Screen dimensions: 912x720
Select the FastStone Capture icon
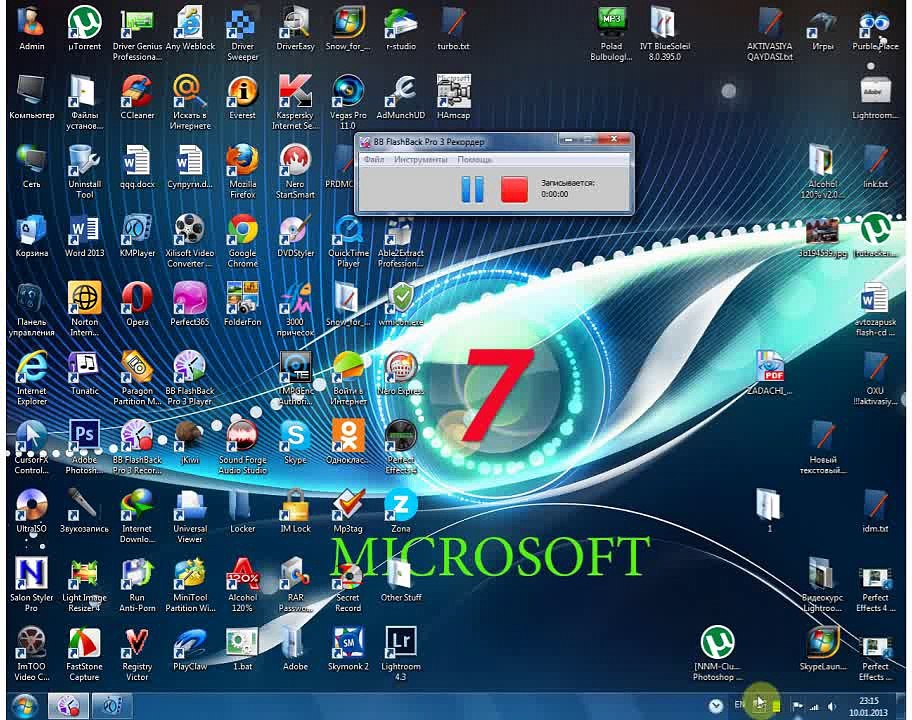pos(84,654)
